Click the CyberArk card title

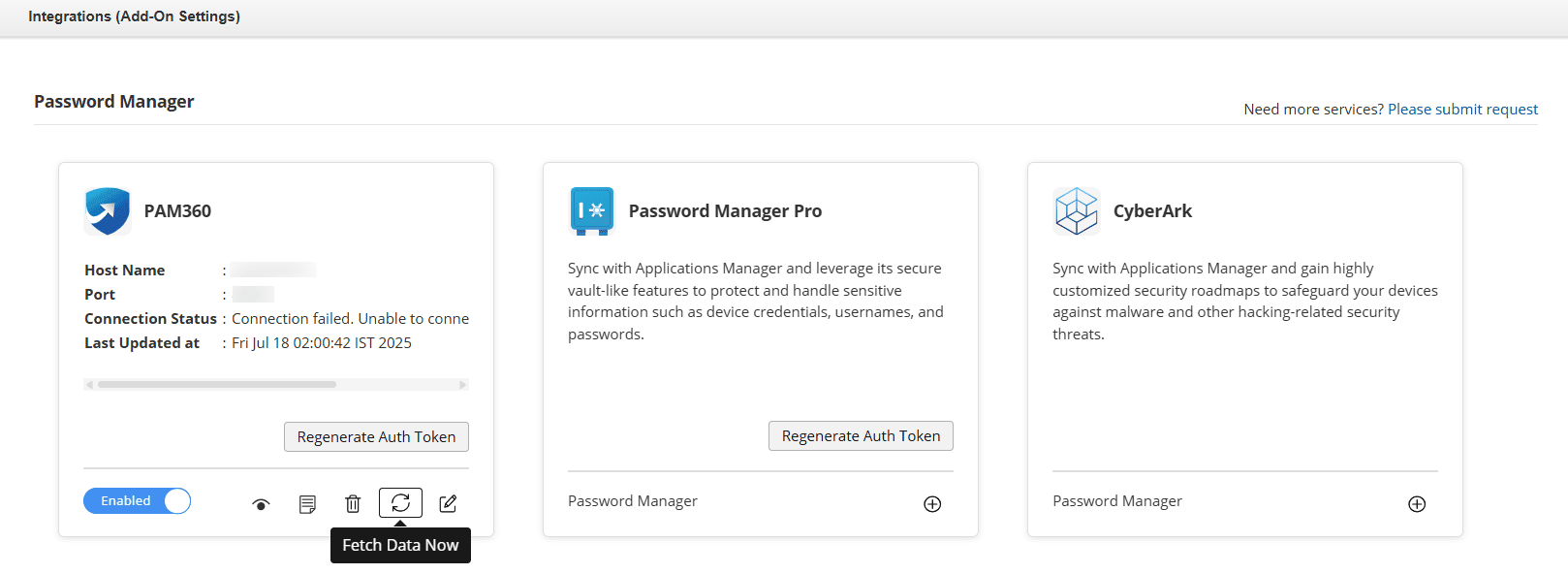tap(1152, 211)
